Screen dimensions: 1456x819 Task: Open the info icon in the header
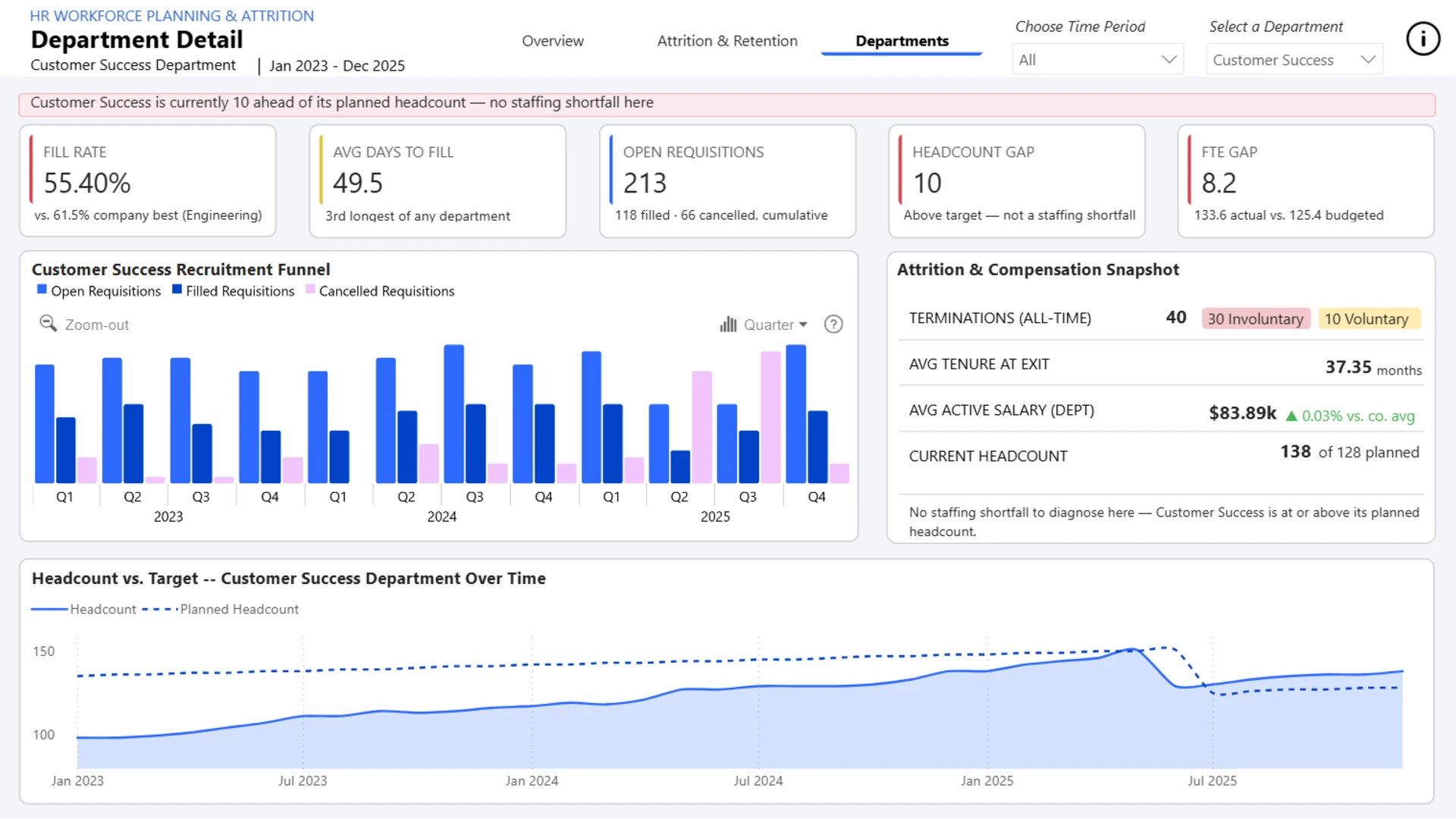click(1423, 39)
